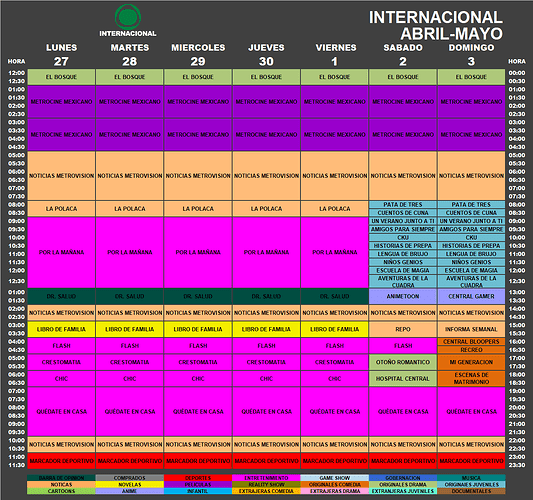Click the Cartoons legend swatch
The height and width of the screenshot is (500, 533).
pos(61,491)
